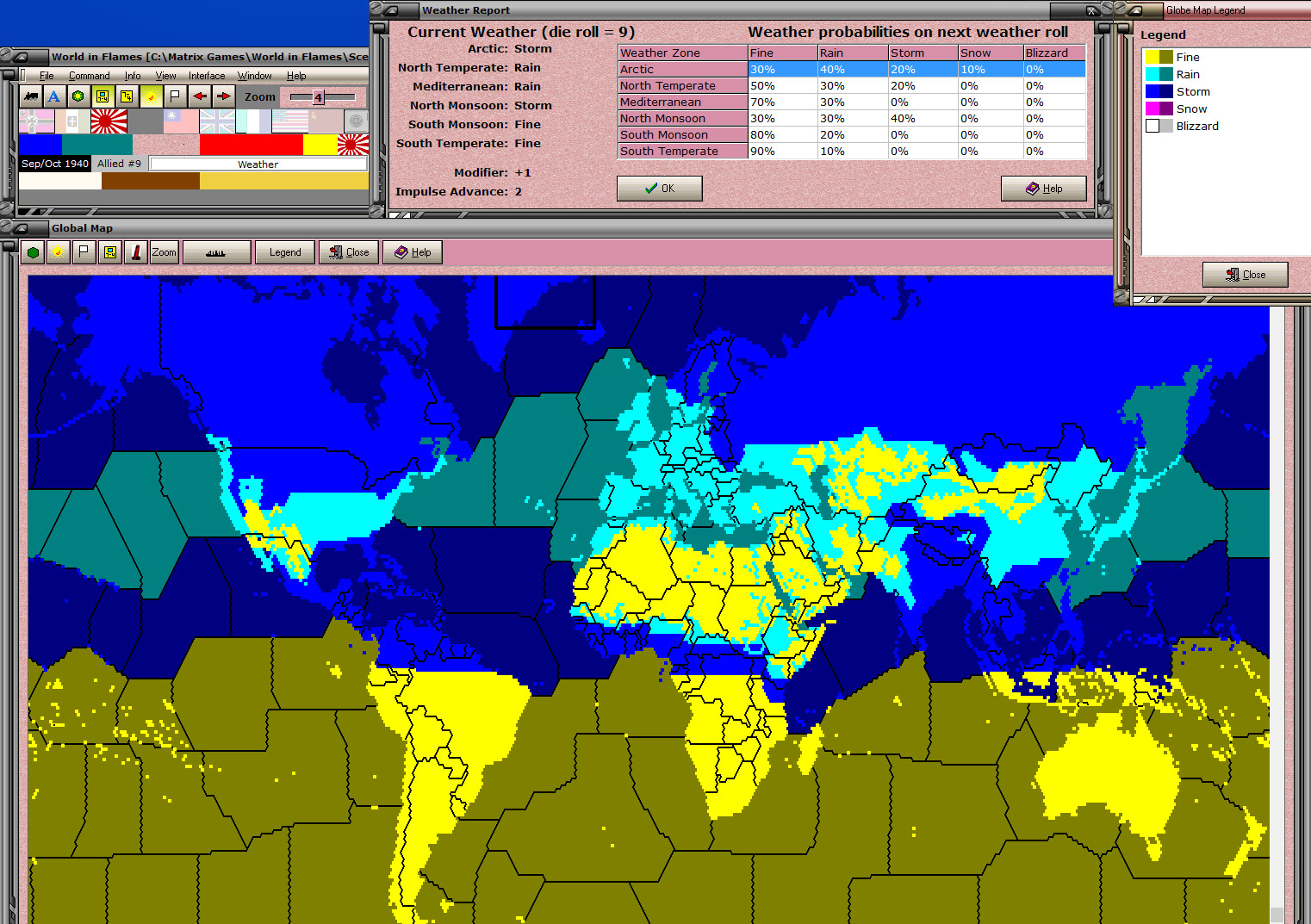Screen dimensions: 1311x924
Task: Click the weather sun icon on main toolbar
Action: point(152,96)
